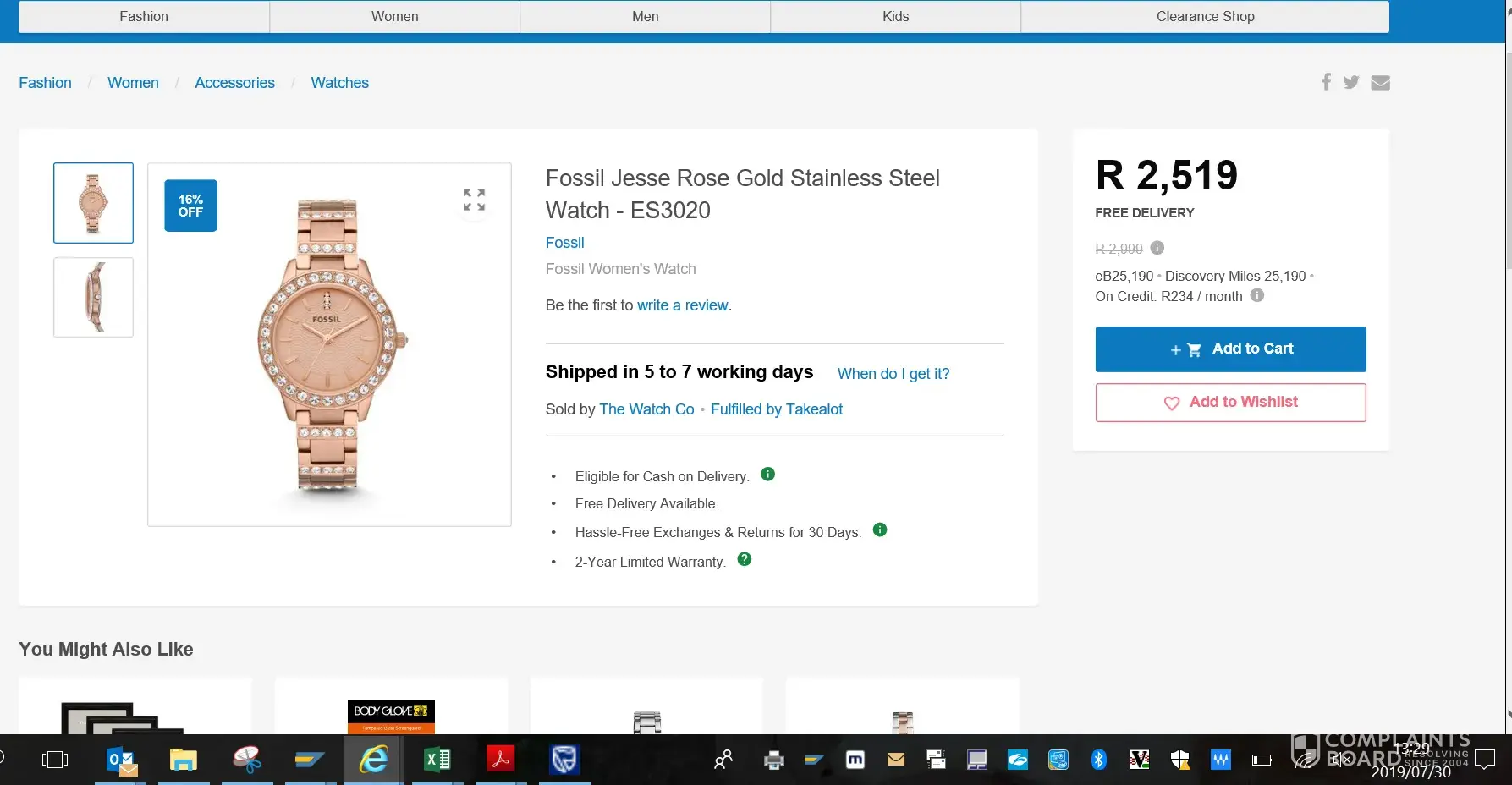Share product via Twitter icon
The width and height of the screenshot is (1512, 785).
click(x=1351, y=82)
